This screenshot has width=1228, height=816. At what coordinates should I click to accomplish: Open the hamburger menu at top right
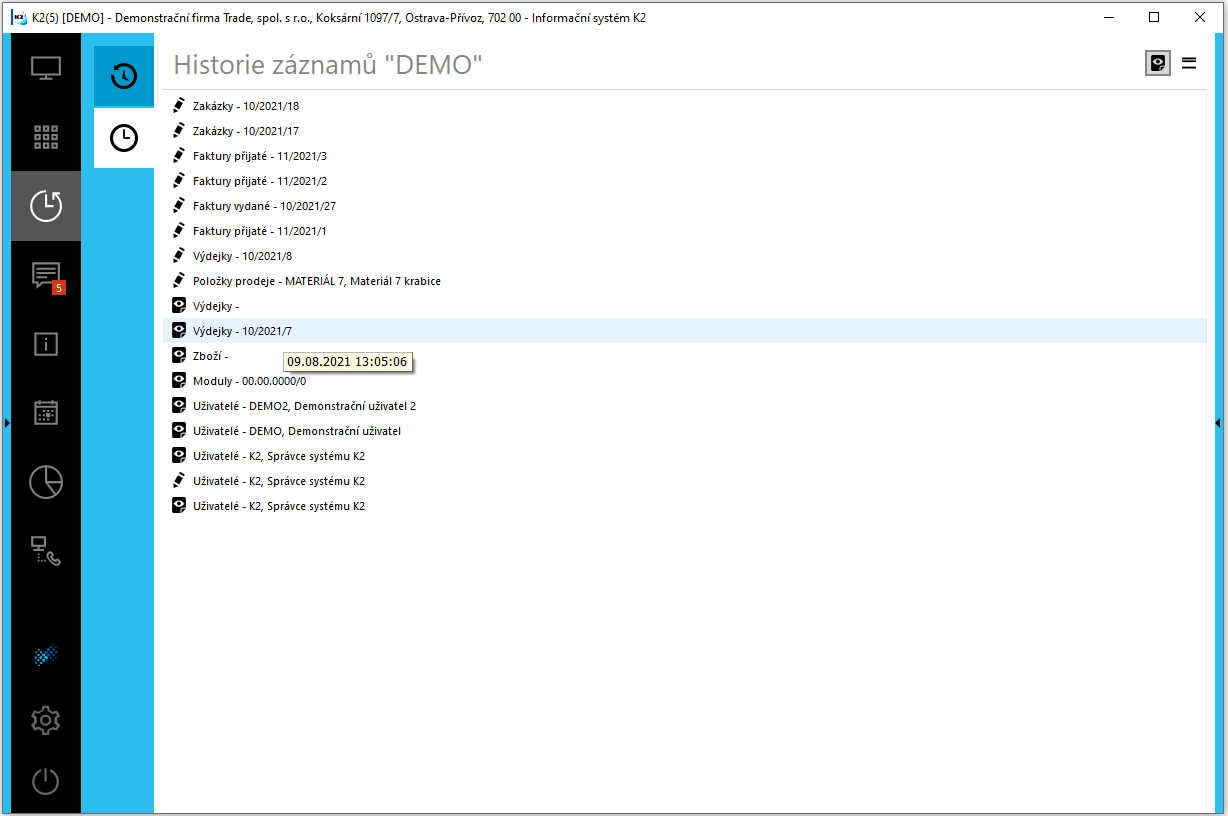pyautogui.click(x=1189, y=63)
